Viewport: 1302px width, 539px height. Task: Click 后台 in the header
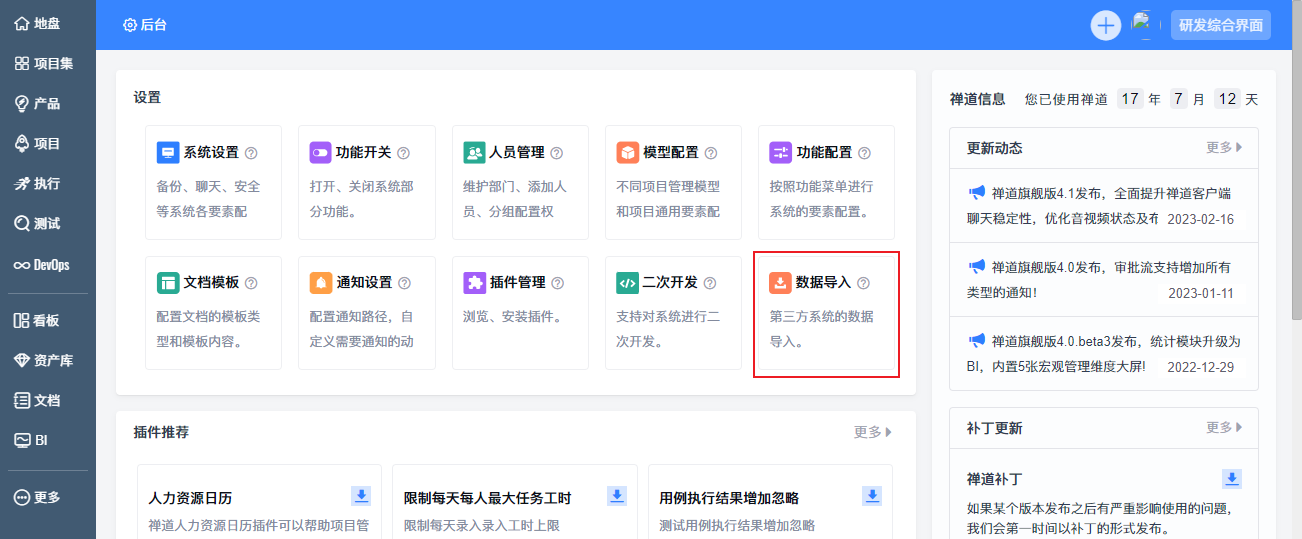pos(144,25)
